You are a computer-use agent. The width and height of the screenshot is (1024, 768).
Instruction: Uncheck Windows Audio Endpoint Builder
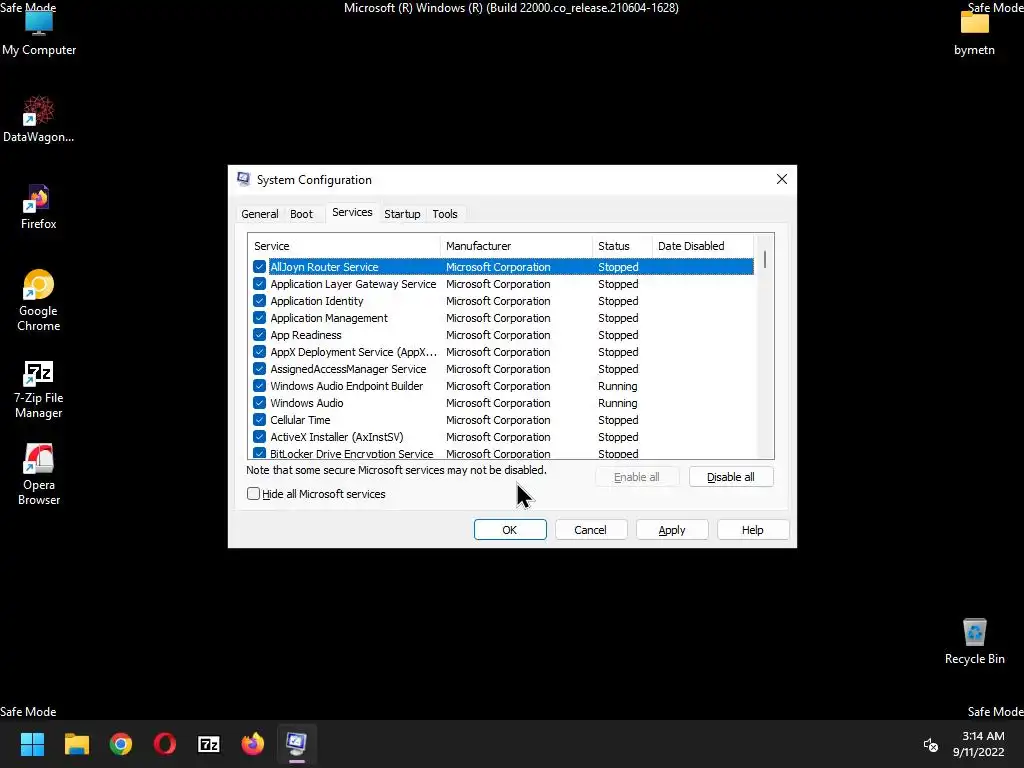point(259,385)
